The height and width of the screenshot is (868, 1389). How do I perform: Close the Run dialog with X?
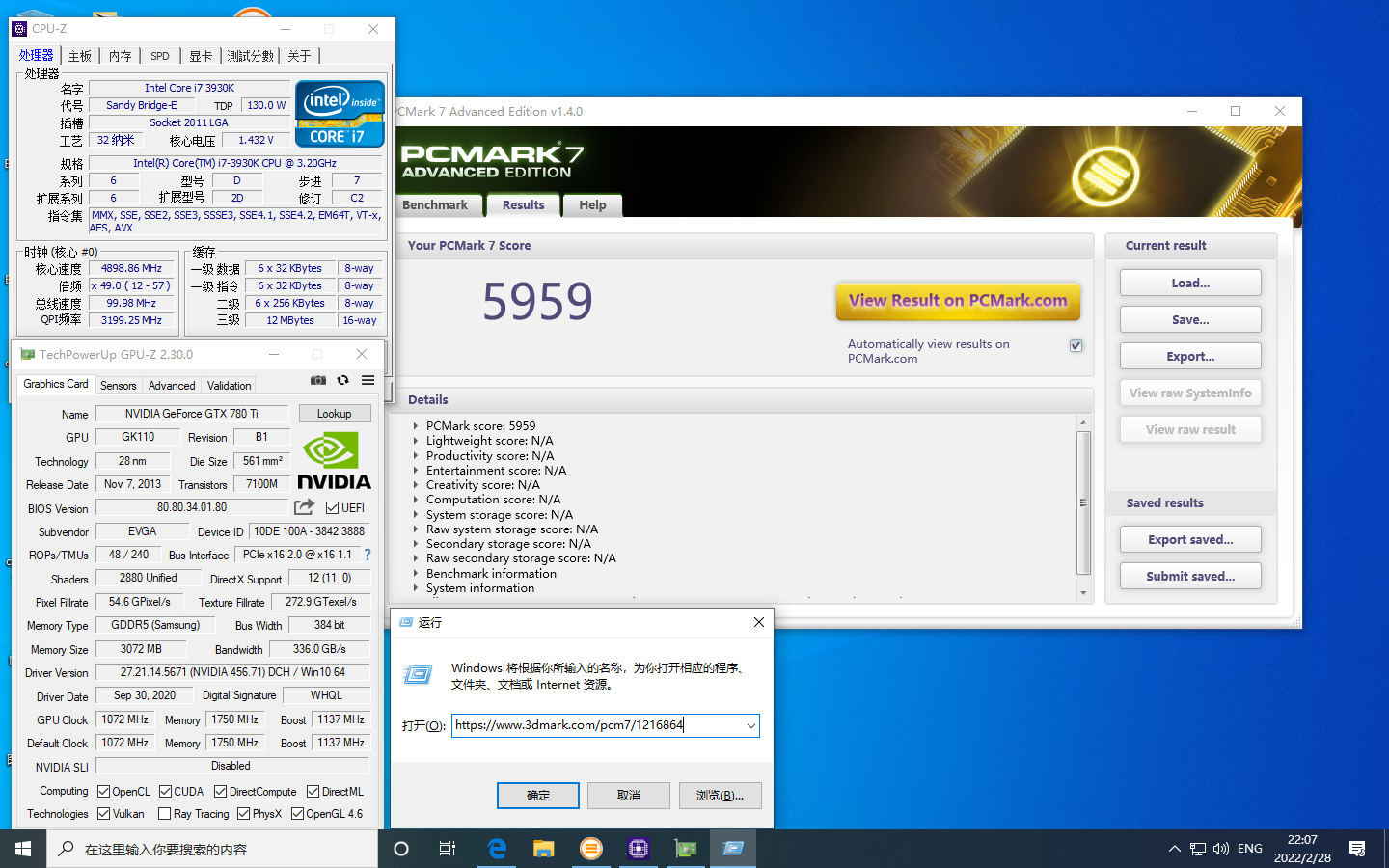[x=759, y=622]
